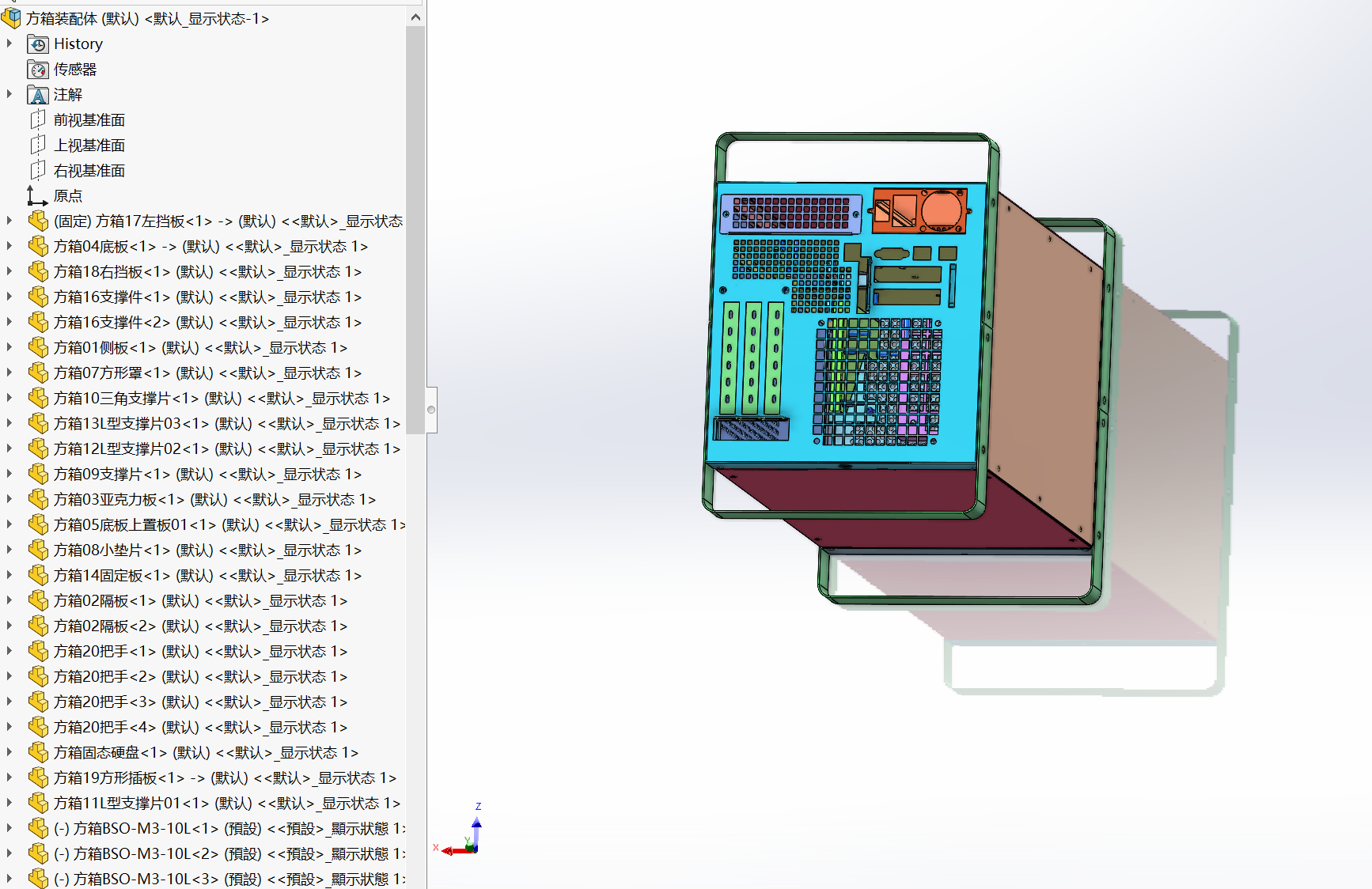Viewport: 1372px width, 889px height.
Task: Click the 传感器 sensor icon
Action: tap(38, 70)
